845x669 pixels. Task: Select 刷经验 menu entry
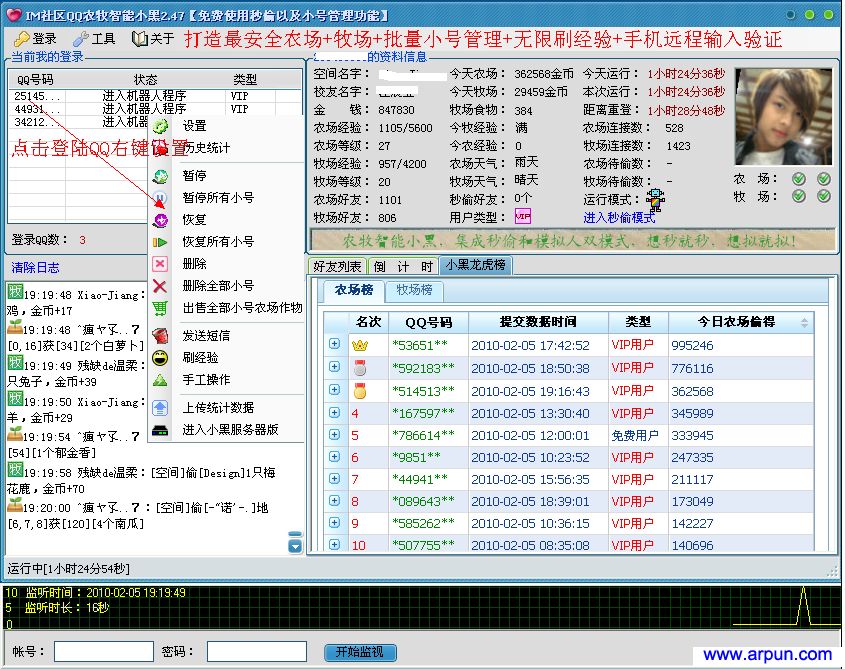[x=200, y=357]
